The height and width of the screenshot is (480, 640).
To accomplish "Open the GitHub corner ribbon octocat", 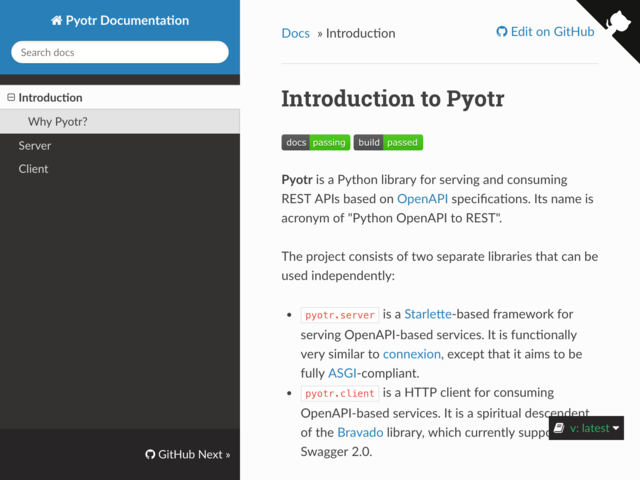I will tap(618, 21).
